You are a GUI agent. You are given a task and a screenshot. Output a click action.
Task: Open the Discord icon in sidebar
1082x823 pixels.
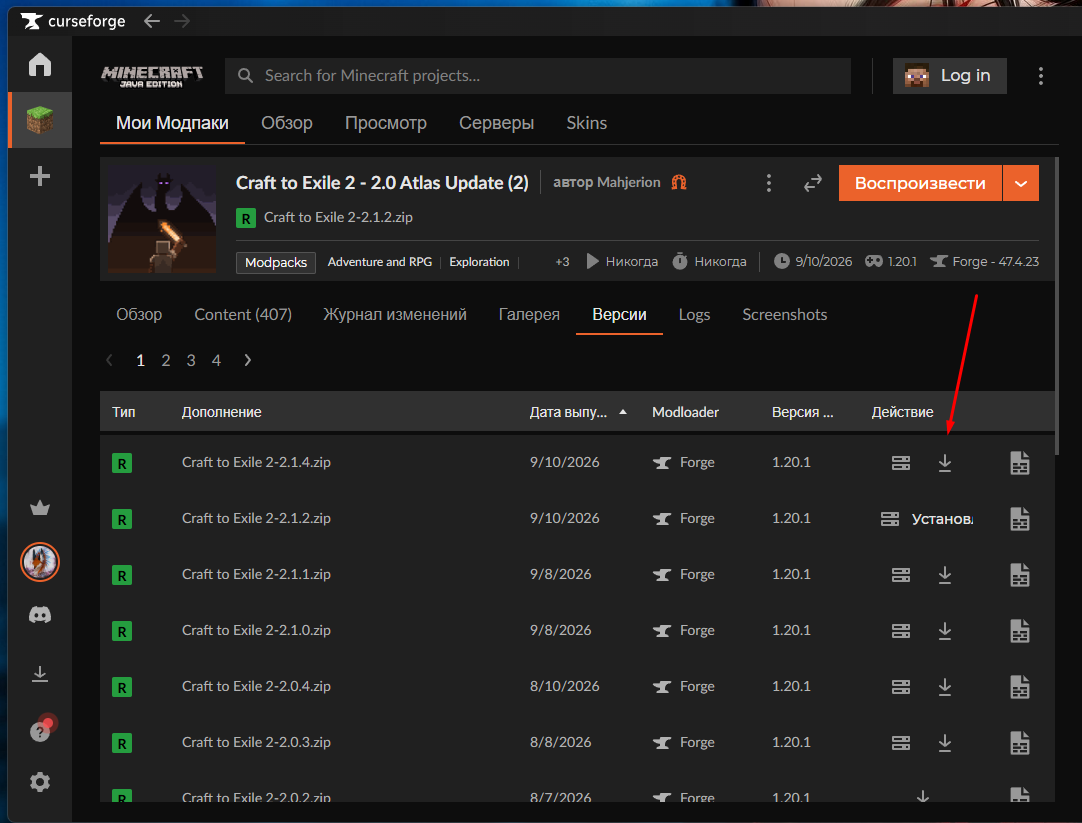40,615
